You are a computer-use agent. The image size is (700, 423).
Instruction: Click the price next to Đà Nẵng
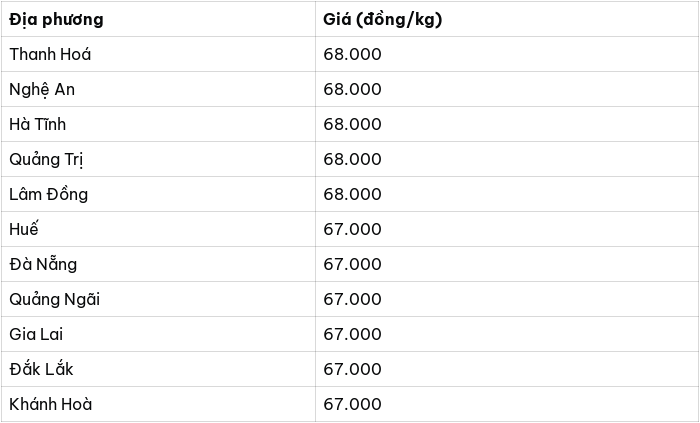pos(352,264)
